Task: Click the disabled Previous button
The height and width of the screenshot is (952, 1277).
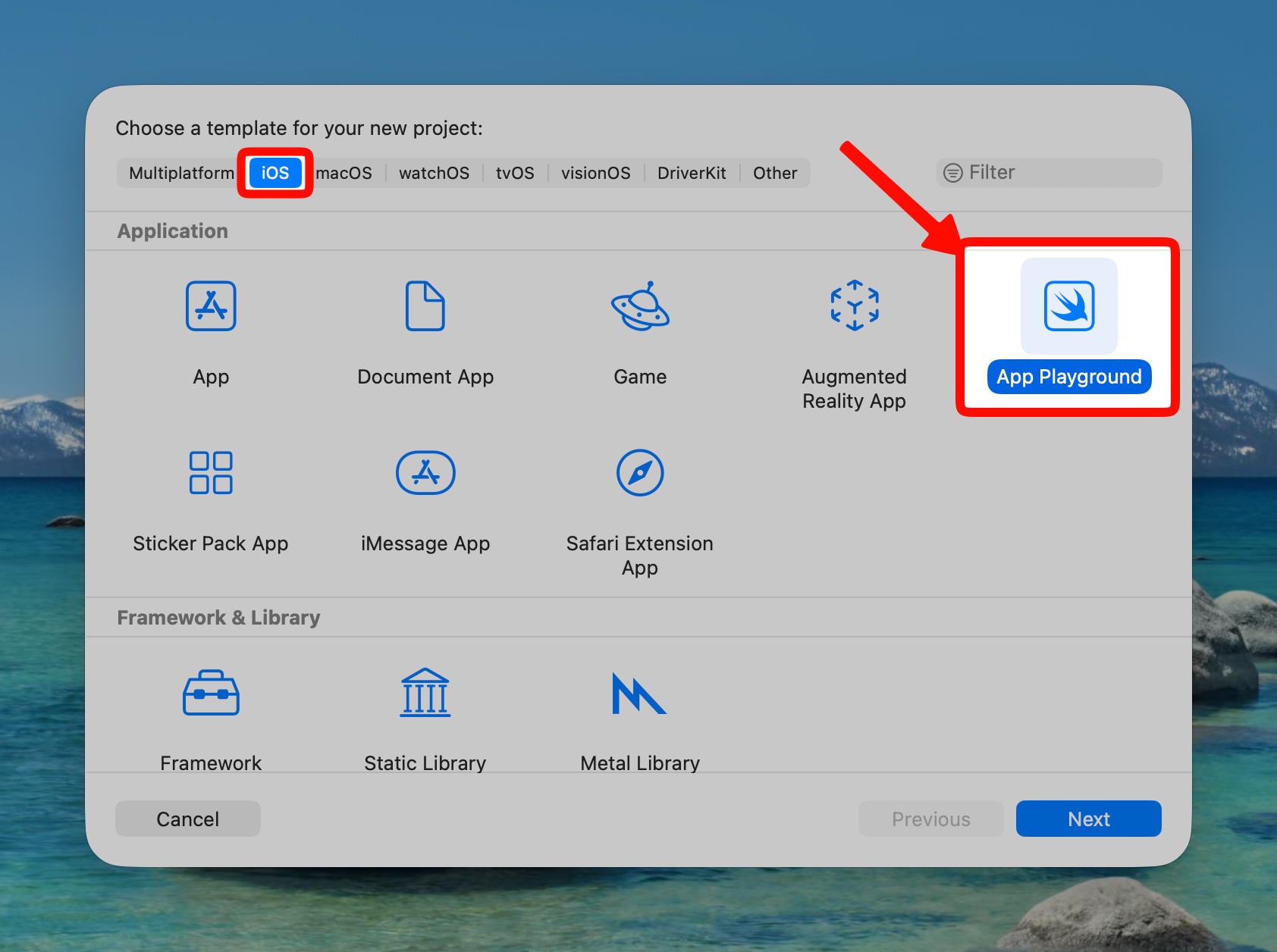Action: click(x=931, y=819)
